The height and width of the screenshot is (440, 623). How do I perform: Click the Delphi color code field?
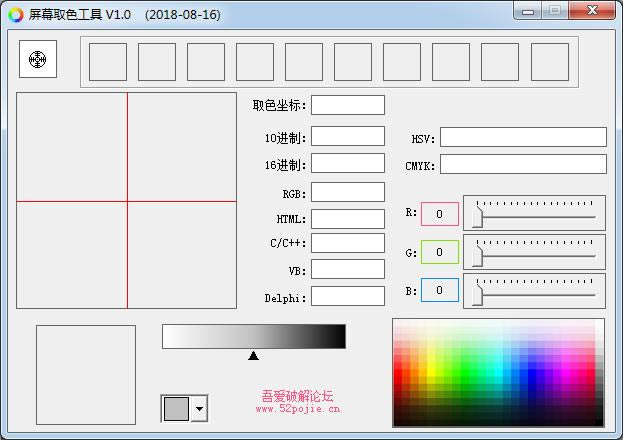(348, 297)
